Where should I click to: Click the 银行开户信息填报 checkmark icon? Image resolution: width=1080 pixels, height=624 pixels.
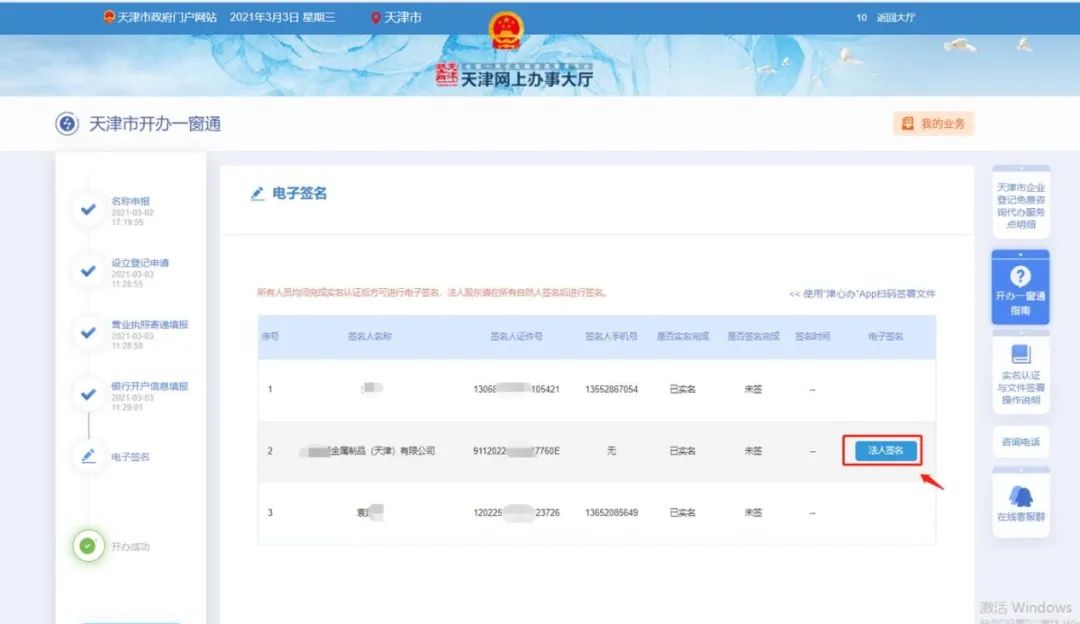click(x=88, y=394)
